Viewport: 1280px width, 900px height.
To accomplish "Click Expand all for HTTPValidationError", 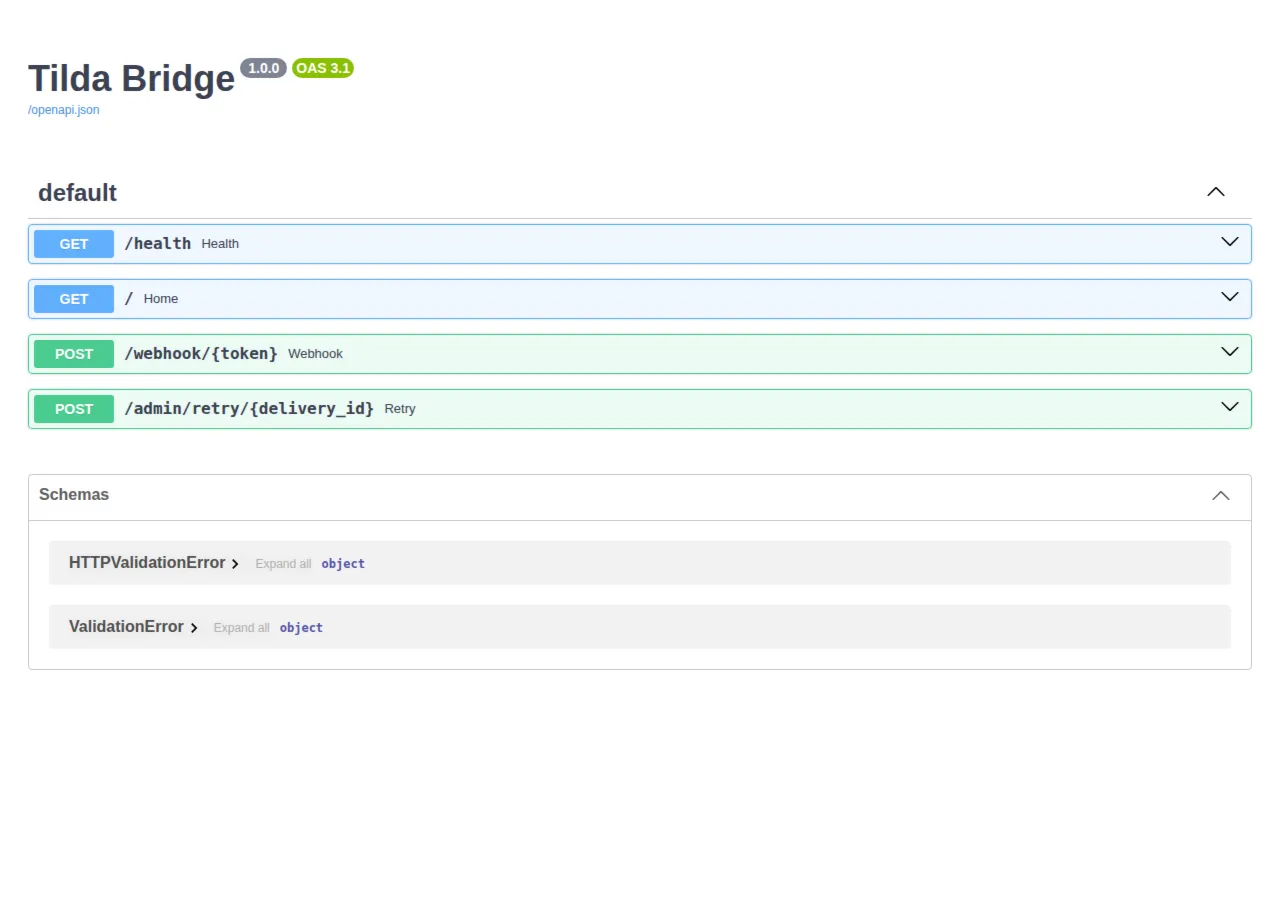I will click(x=283, y=564).
